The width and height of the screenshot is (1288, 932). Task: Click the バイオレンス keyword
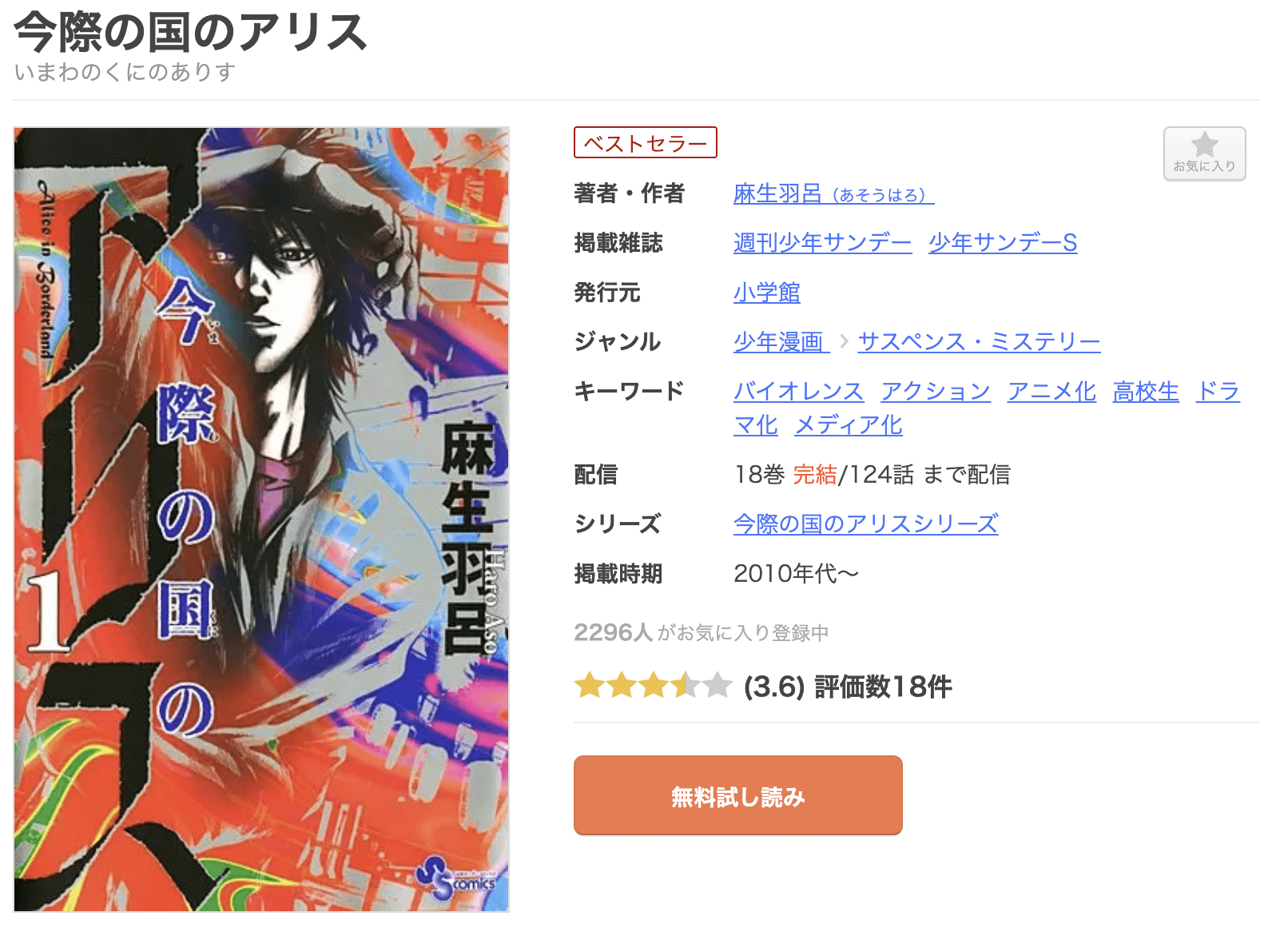[798, 392]
